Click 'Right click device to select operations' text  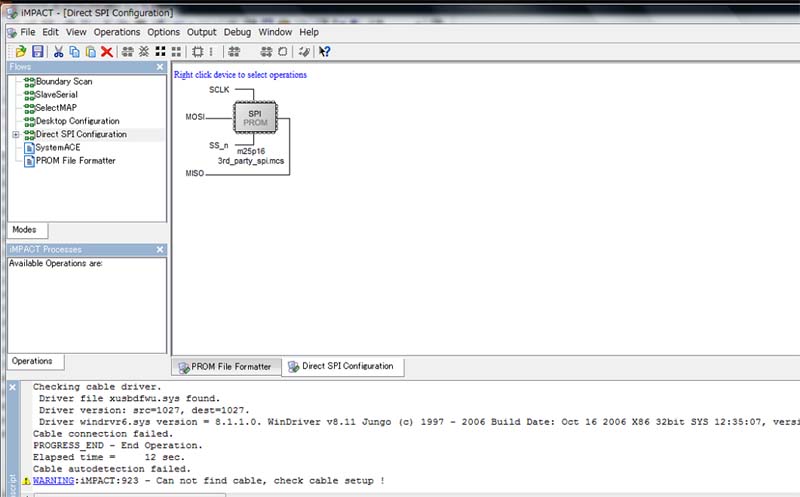coord(240,75)
